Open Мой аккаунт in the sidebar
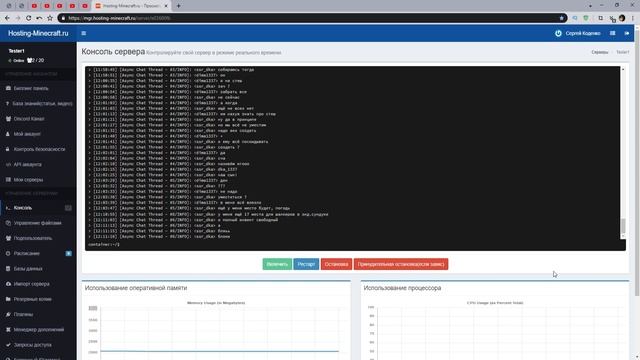Screen dimensions: 640x360 pos(38,134)
